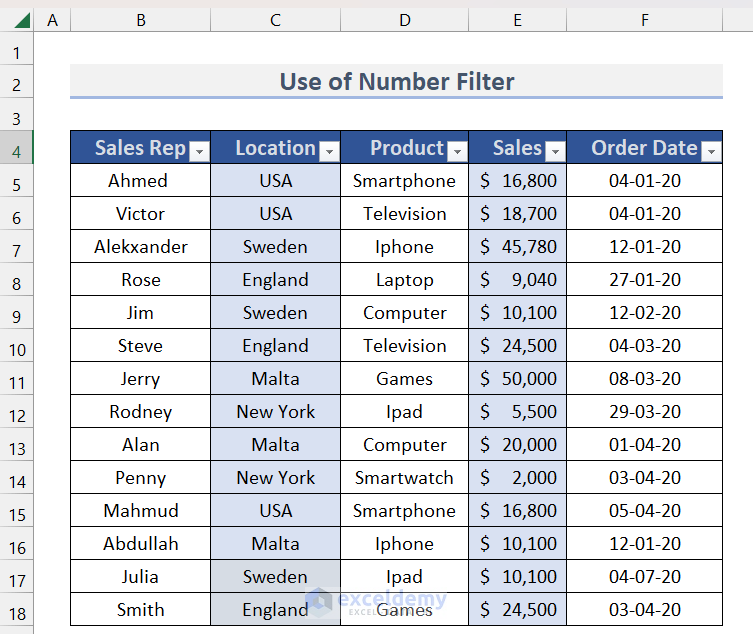Select the Smartwatch product cell
The width and height of the screenshot is (753, 634).
click(x=404, y=478)
